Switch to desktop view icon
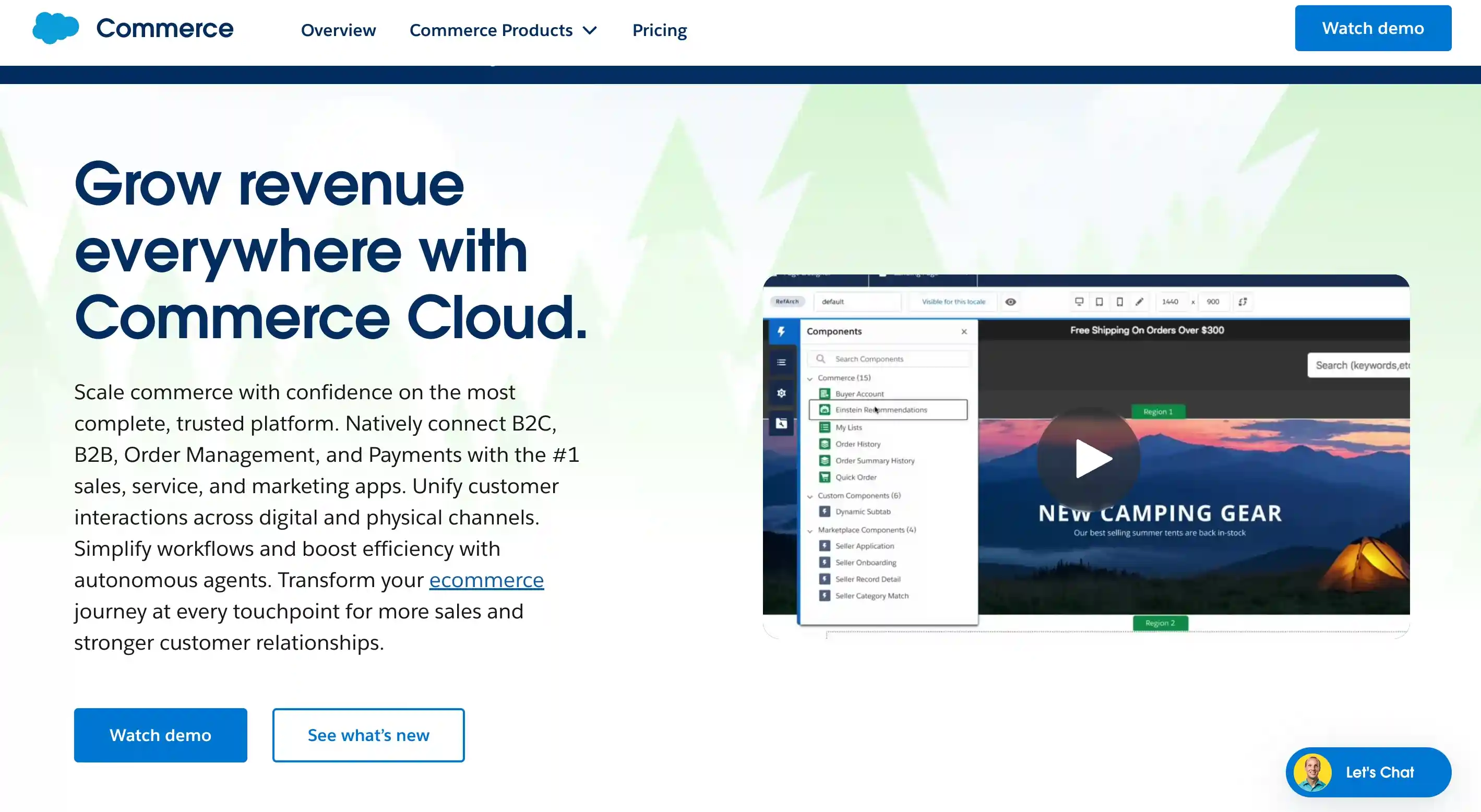This screenshot has height=812, width=1481. tap(1079, 302)
